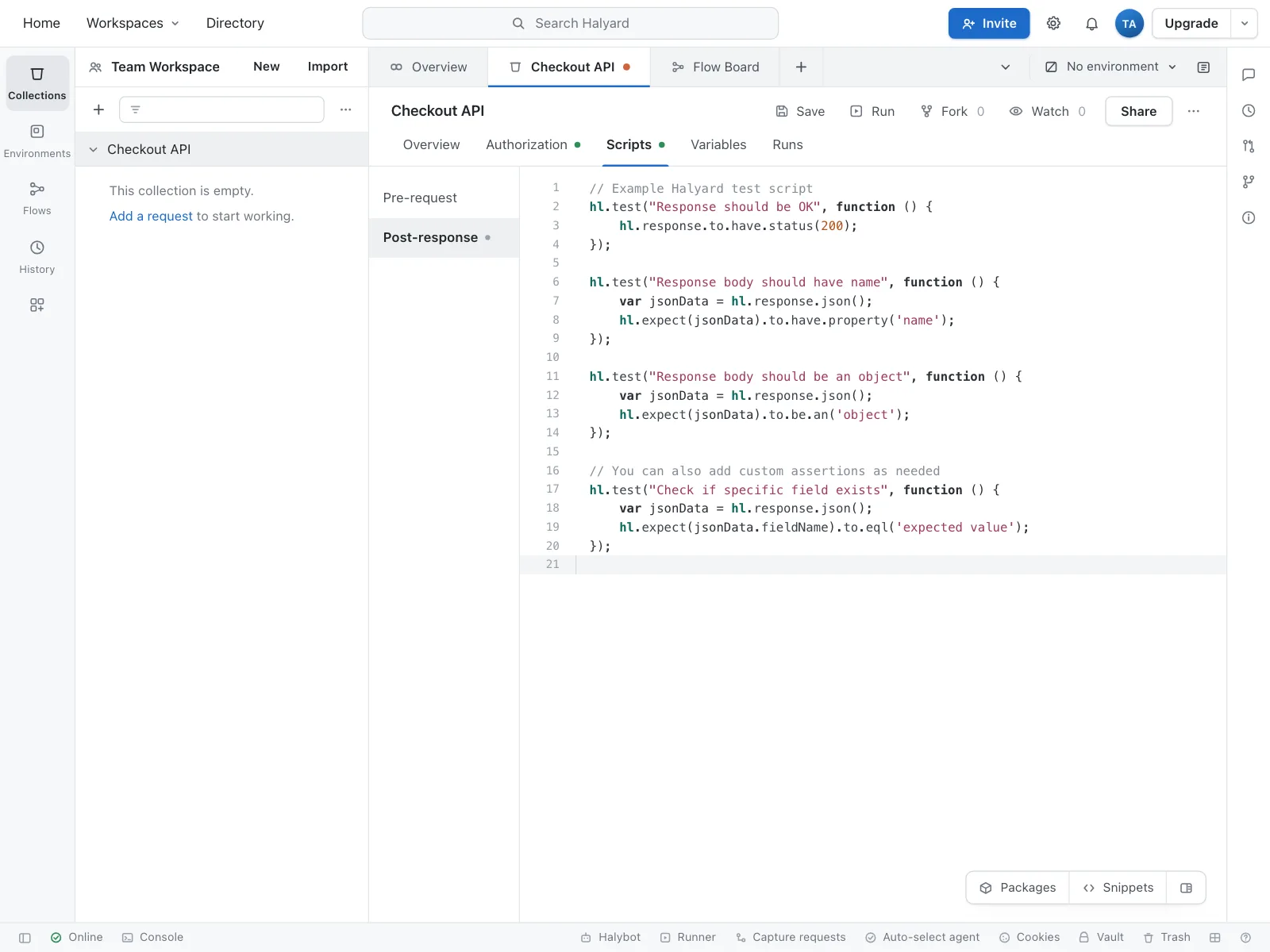Open the Upgrade dropdown arrow
Image resolution: width=1270 pixels, height=952 pixels.
[x=1244, y=24]
